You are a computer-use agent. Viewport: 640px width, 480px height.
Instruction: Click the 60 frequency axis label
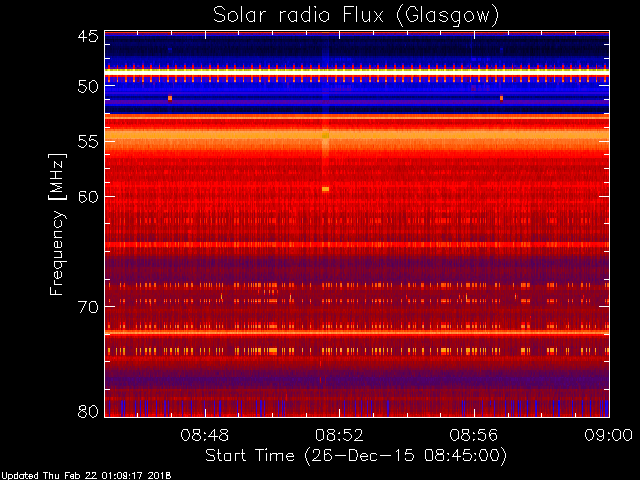(x=88, y=196)
